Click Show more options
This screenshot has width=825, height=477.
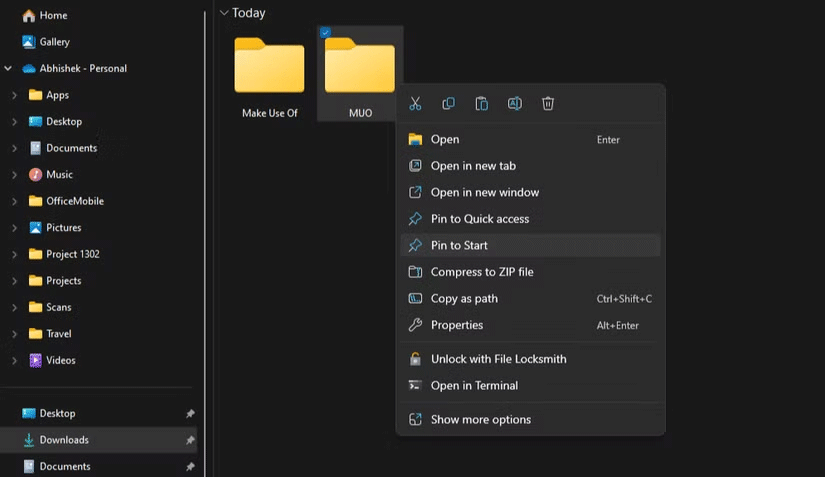click(x=480, y=419)
